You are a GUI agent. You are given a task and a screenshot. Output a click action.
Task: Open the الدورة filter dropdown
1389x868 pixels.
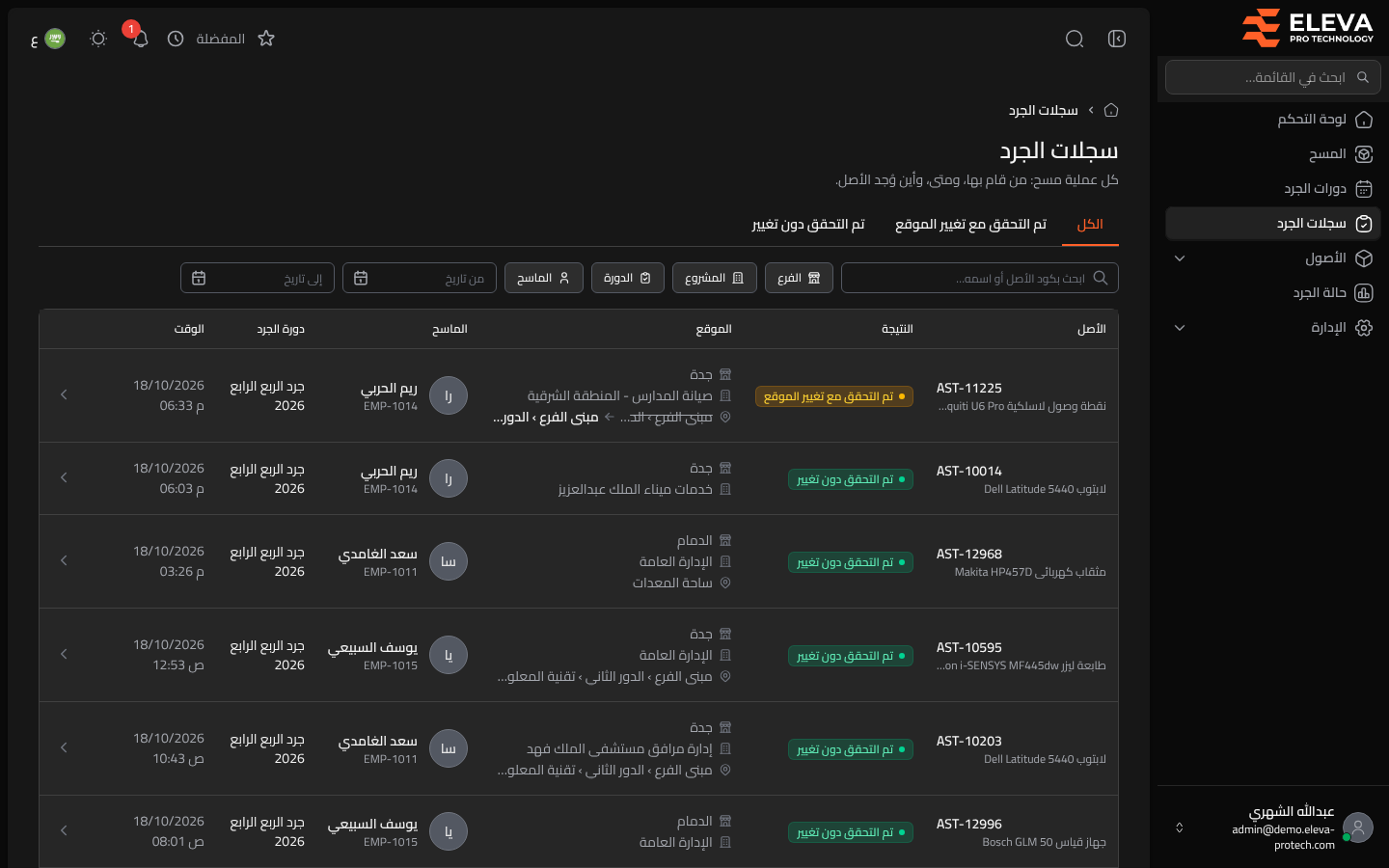point(628,278)
